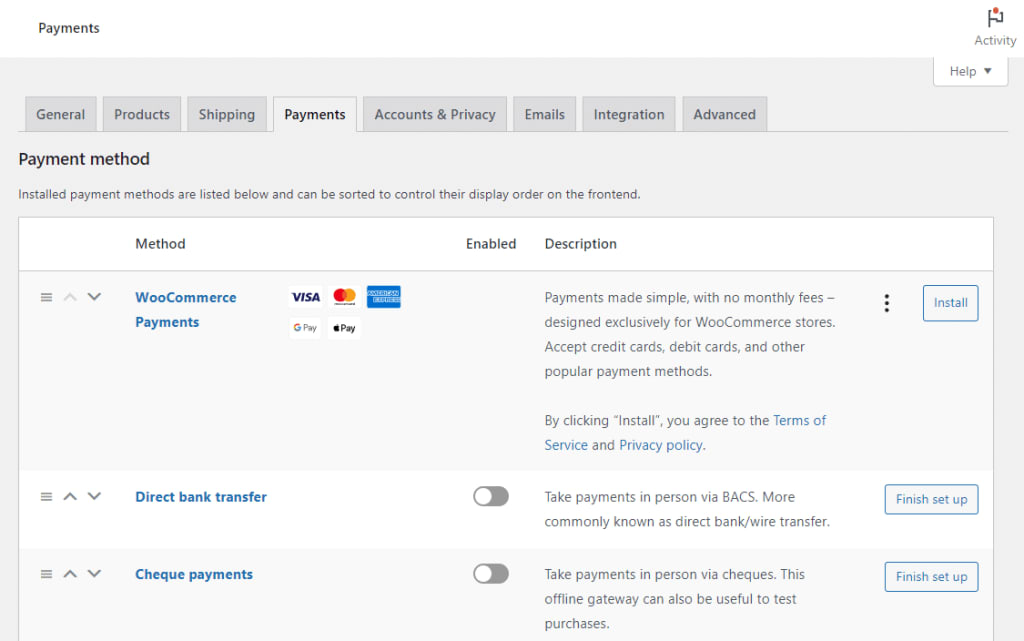Grab the Cheque payments drag handle
Viewport: 1024px width, 641px height.
[46, 574]
